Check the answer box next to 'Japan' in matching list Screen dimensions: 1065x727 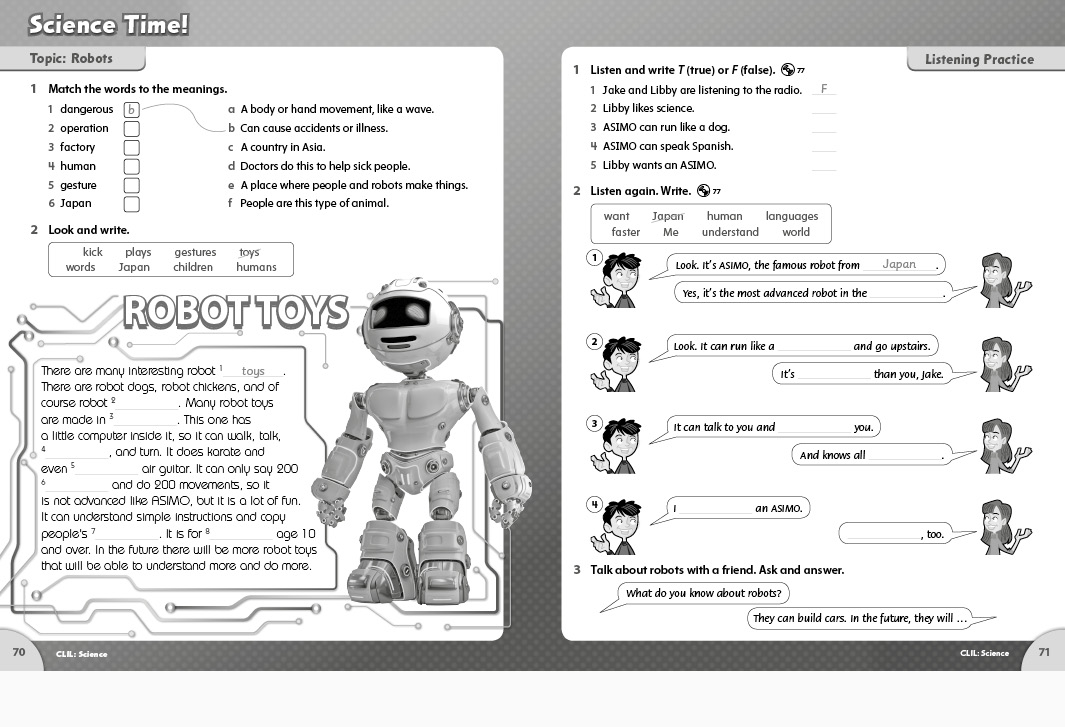[x=132, y=204]
